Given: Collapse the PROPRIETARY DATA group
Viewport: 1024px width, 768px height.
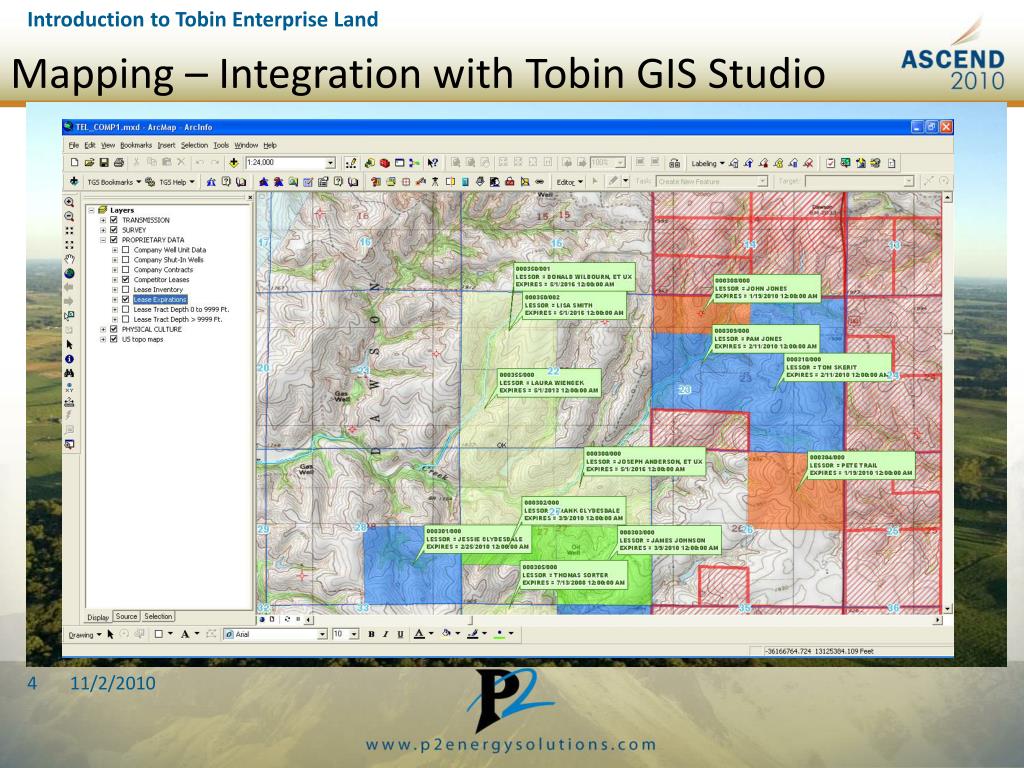Looking at the screenshot, I should [103, 240].
